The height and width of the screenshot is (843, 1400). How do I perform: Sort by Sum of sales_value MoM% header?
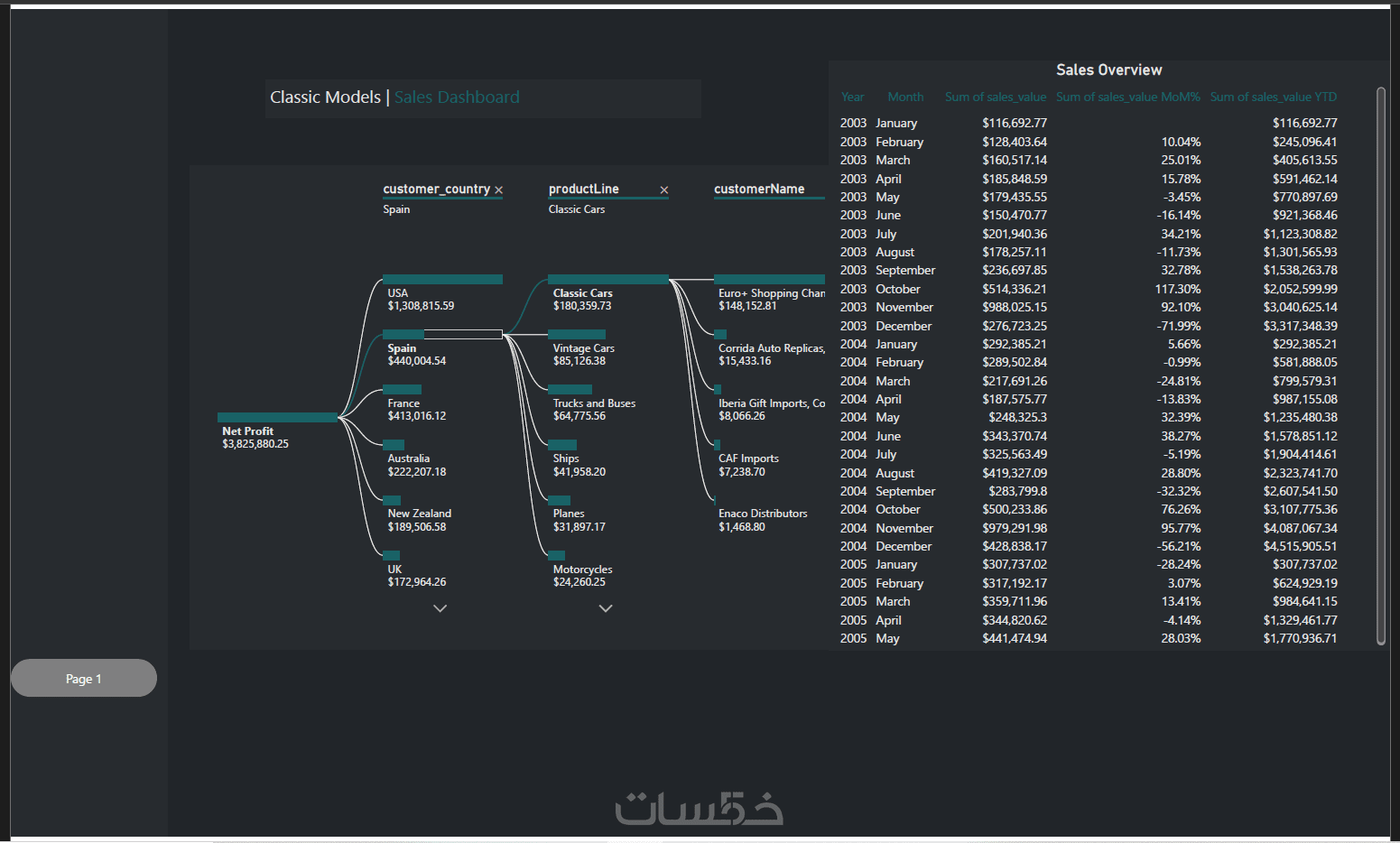tap(1128, 97)
